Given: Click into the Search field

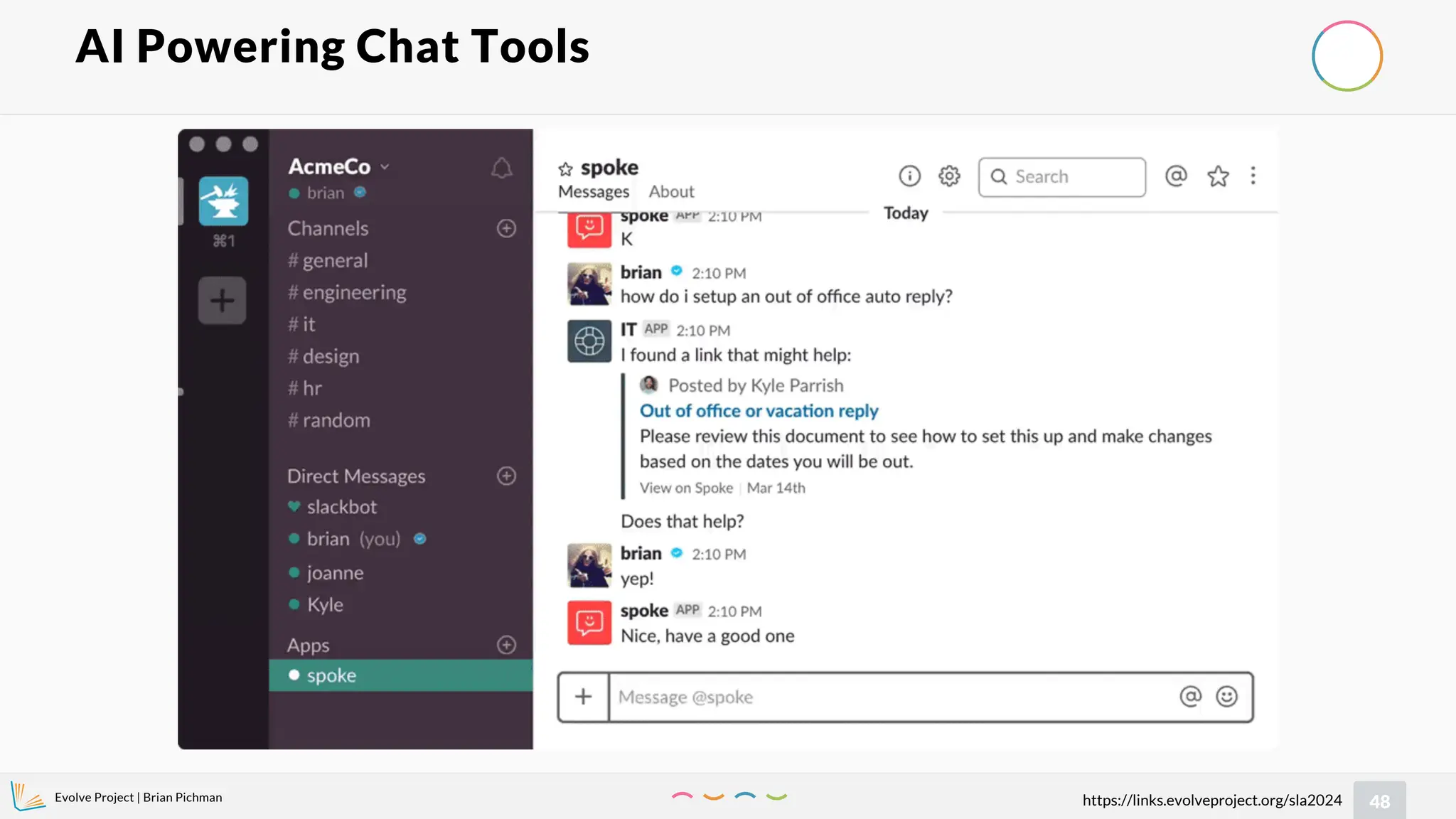Looking at the screenshot, I should click(x=1062, y=177).
